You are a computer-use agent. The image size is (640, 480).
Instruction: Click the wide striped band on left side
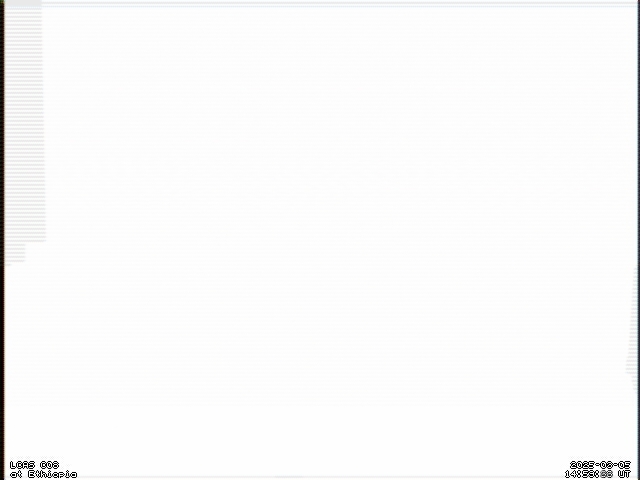click(x=24, y=124)
